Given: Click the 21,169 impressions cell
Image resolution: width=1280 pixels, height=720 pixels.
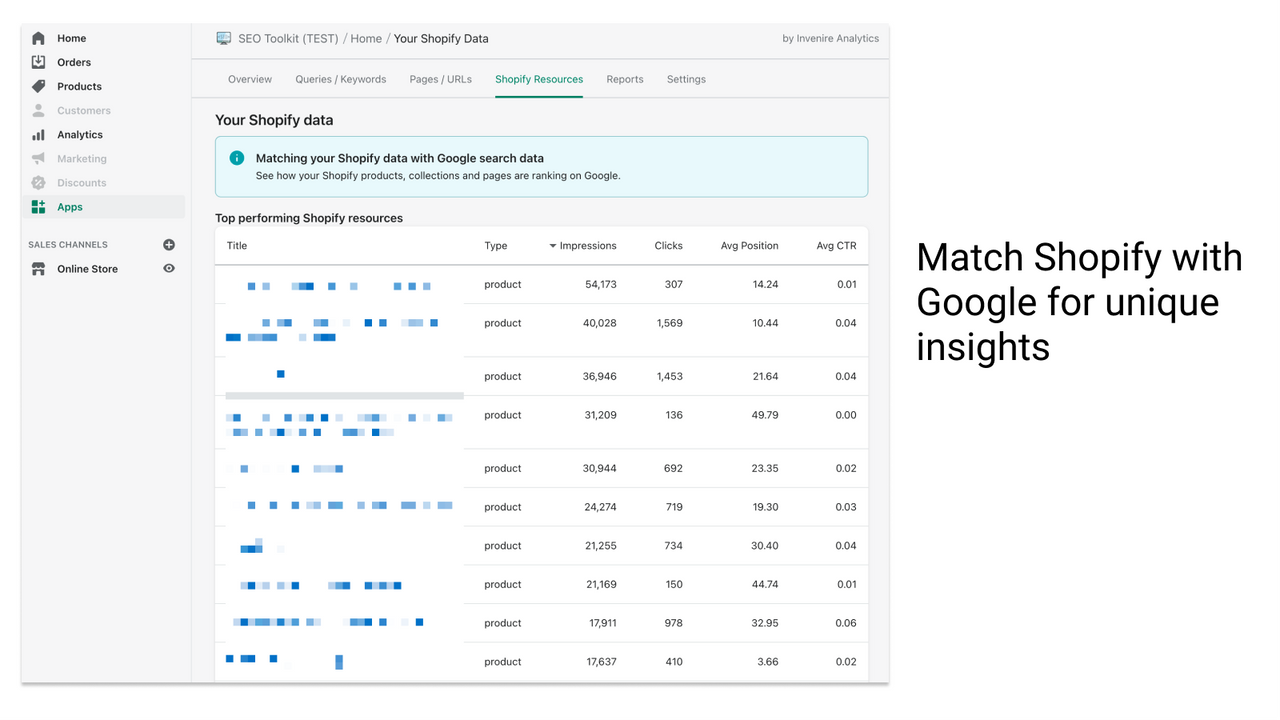Looking at the screenshot, I should [x=602, y=585].
